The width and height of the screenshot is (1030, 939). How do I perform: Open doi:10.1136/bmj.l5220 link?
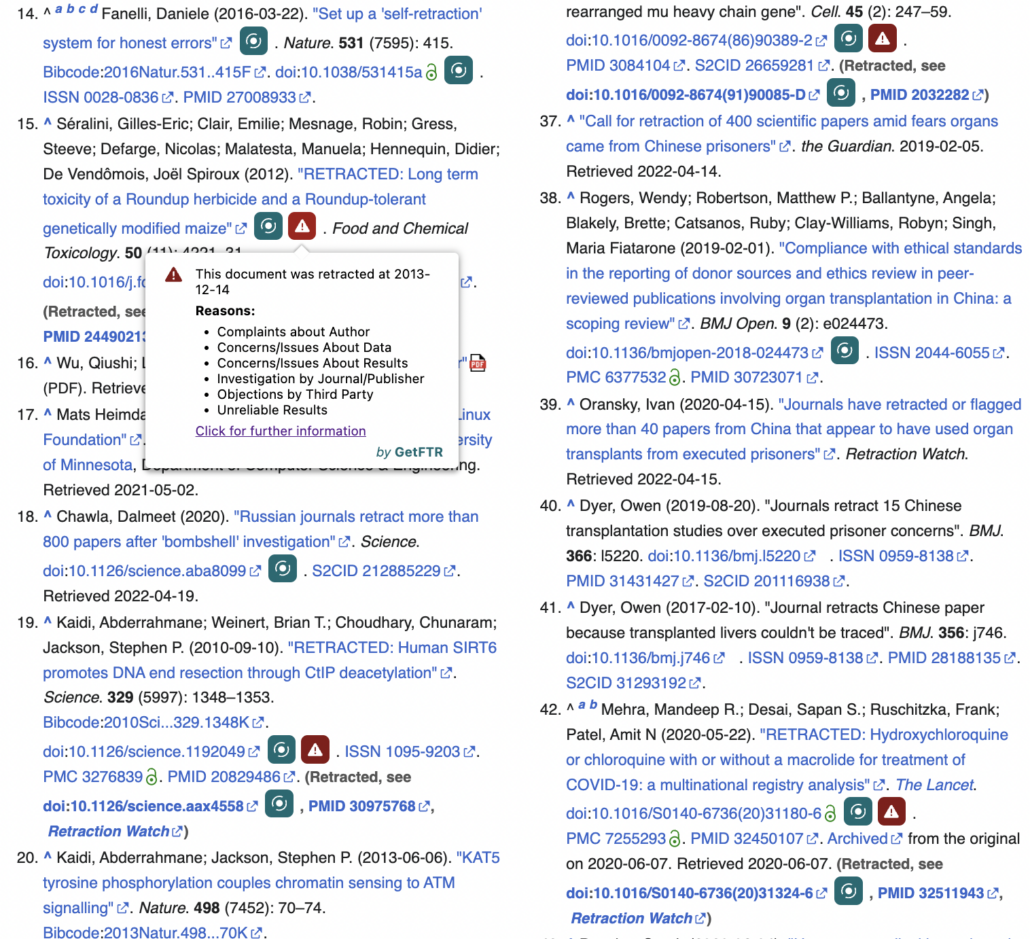tap(732, 556)
